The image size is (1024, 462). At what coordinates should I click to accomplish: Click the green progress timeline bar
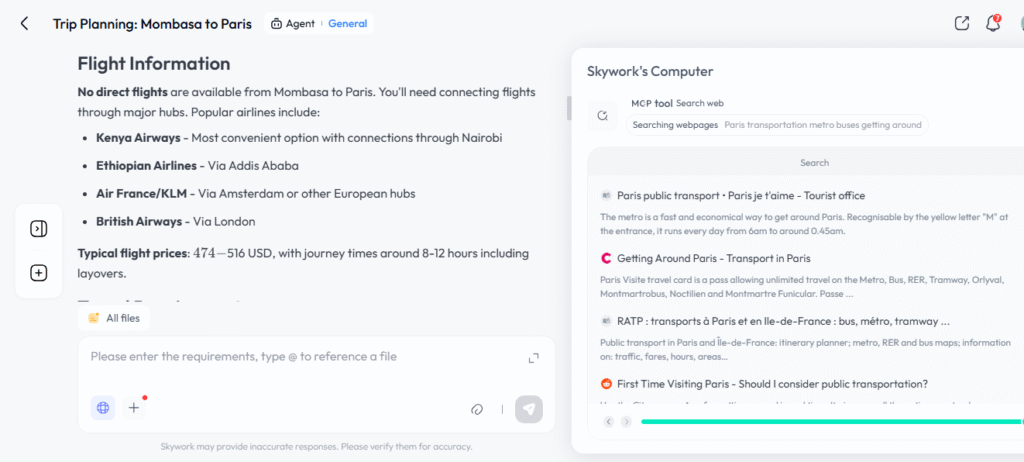tap(831, 421)
